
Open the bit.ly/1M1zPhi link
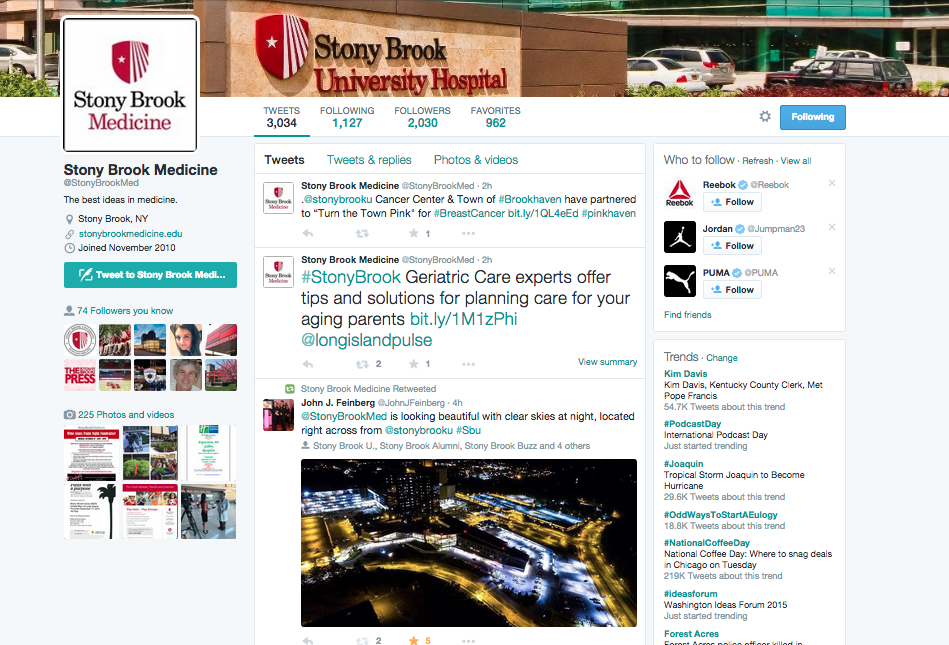tap(463, 319)
